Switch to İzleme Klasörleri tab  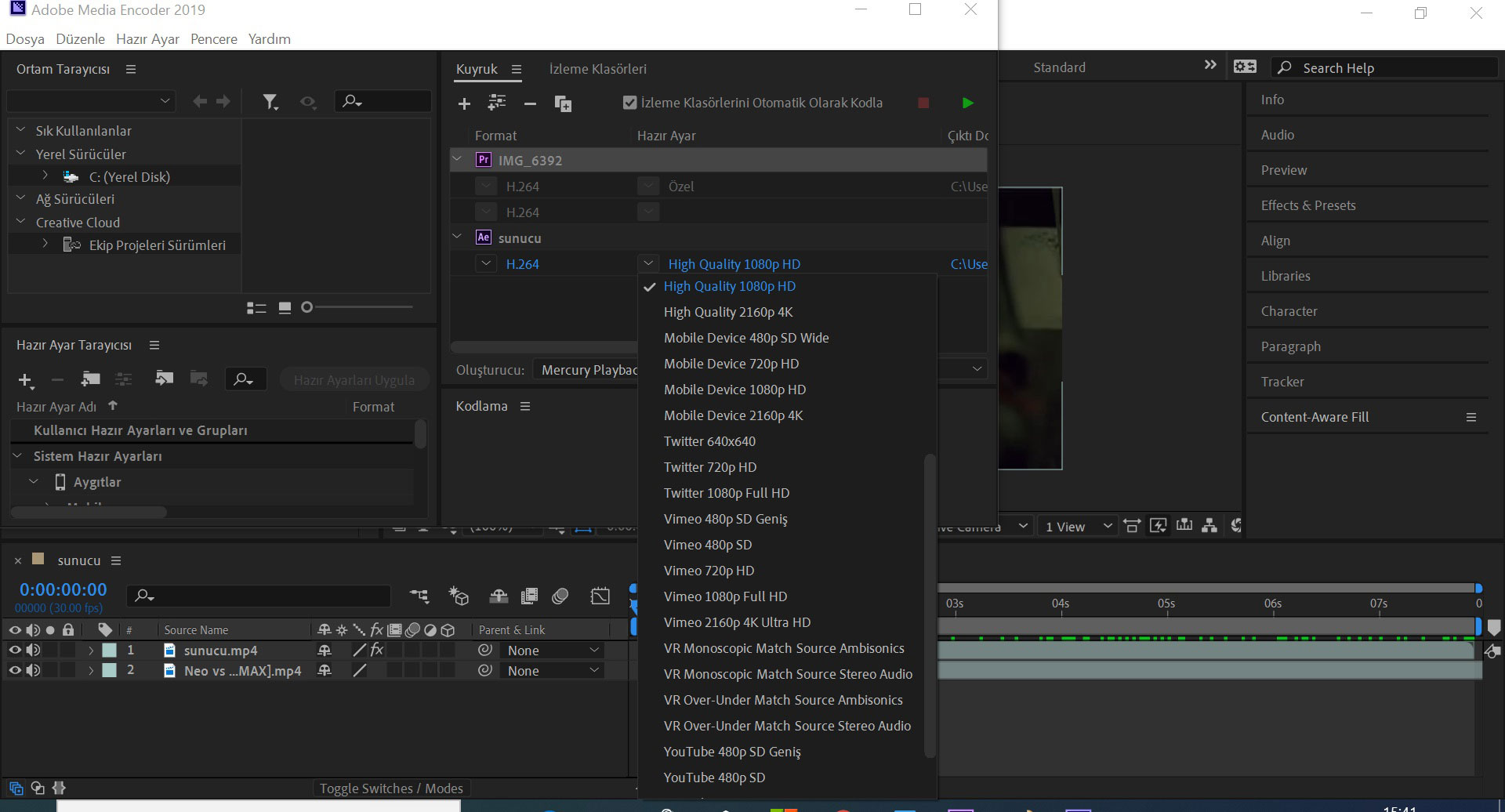tap(598, 69)
